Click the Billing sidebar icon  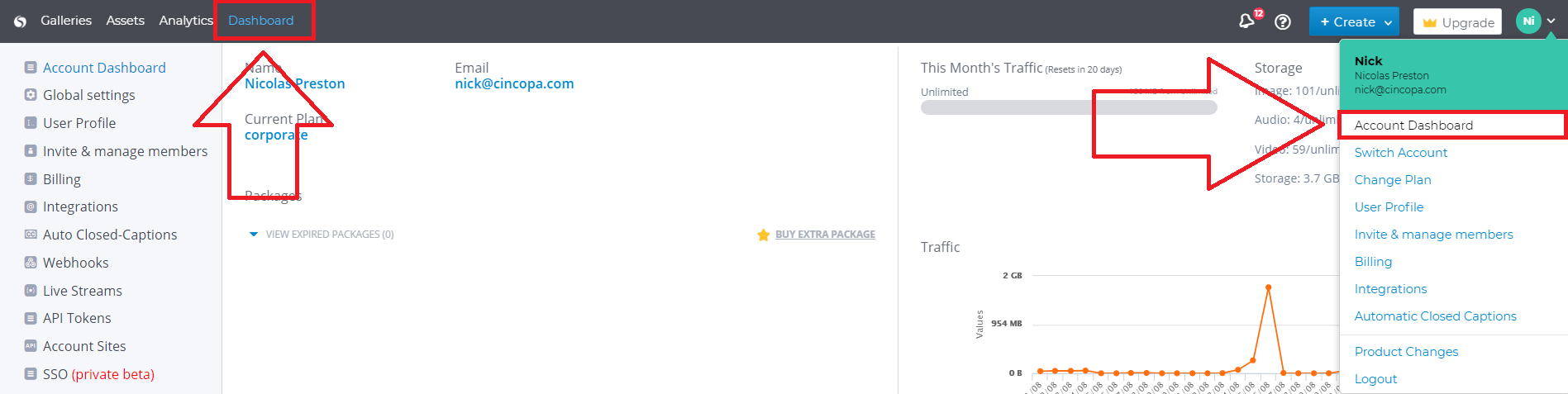pyautogui.click(x=31, y=179)
